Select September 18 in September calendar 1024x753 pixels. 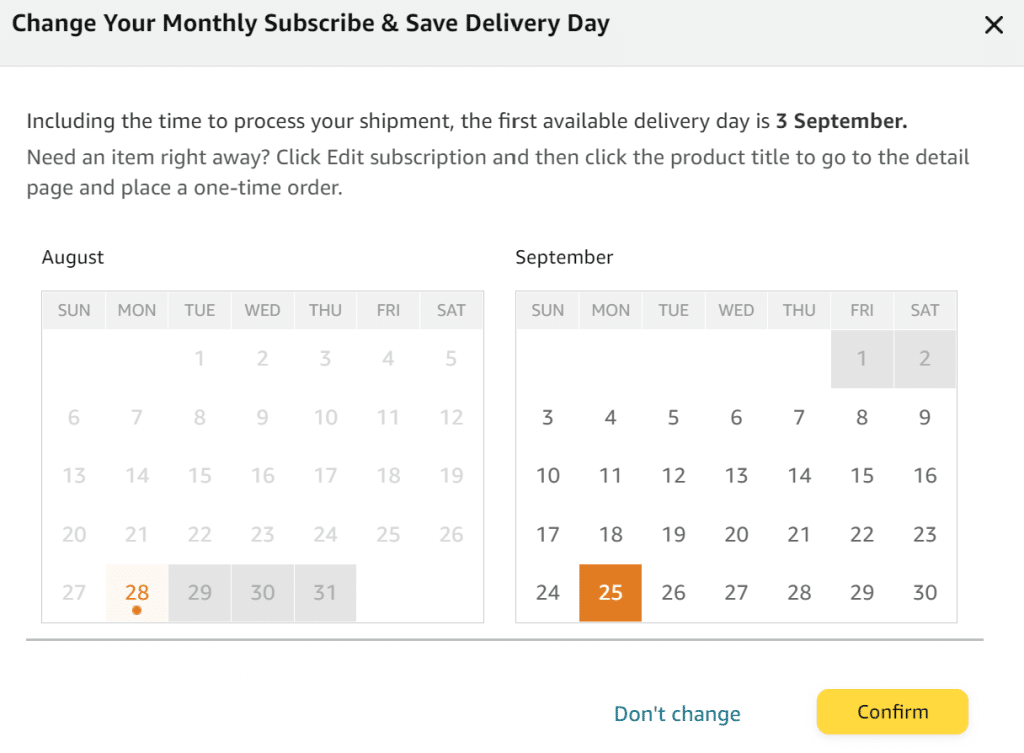point(610,534)
